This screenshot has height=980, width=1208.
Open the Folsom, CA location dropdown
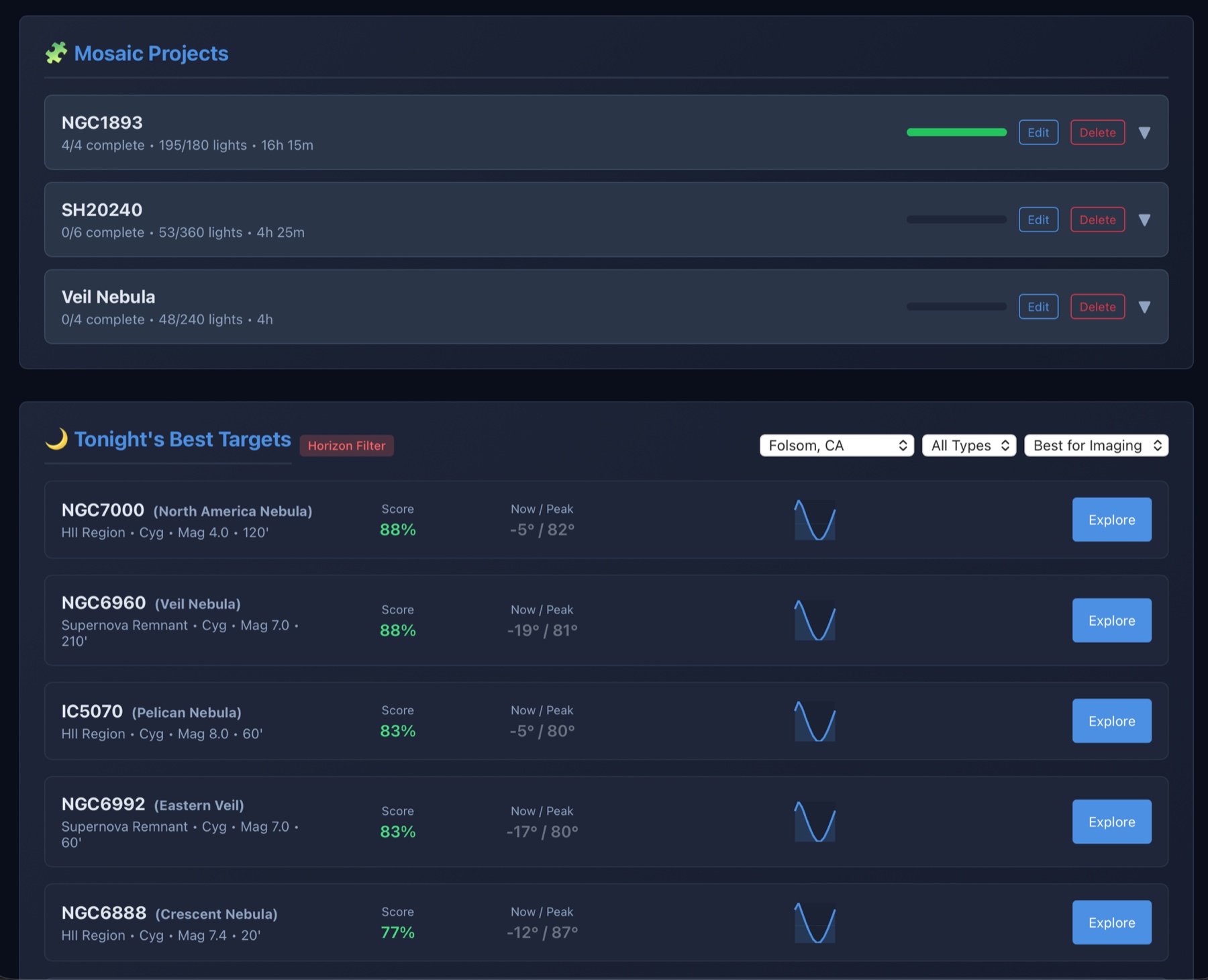(x=837, y=446)
